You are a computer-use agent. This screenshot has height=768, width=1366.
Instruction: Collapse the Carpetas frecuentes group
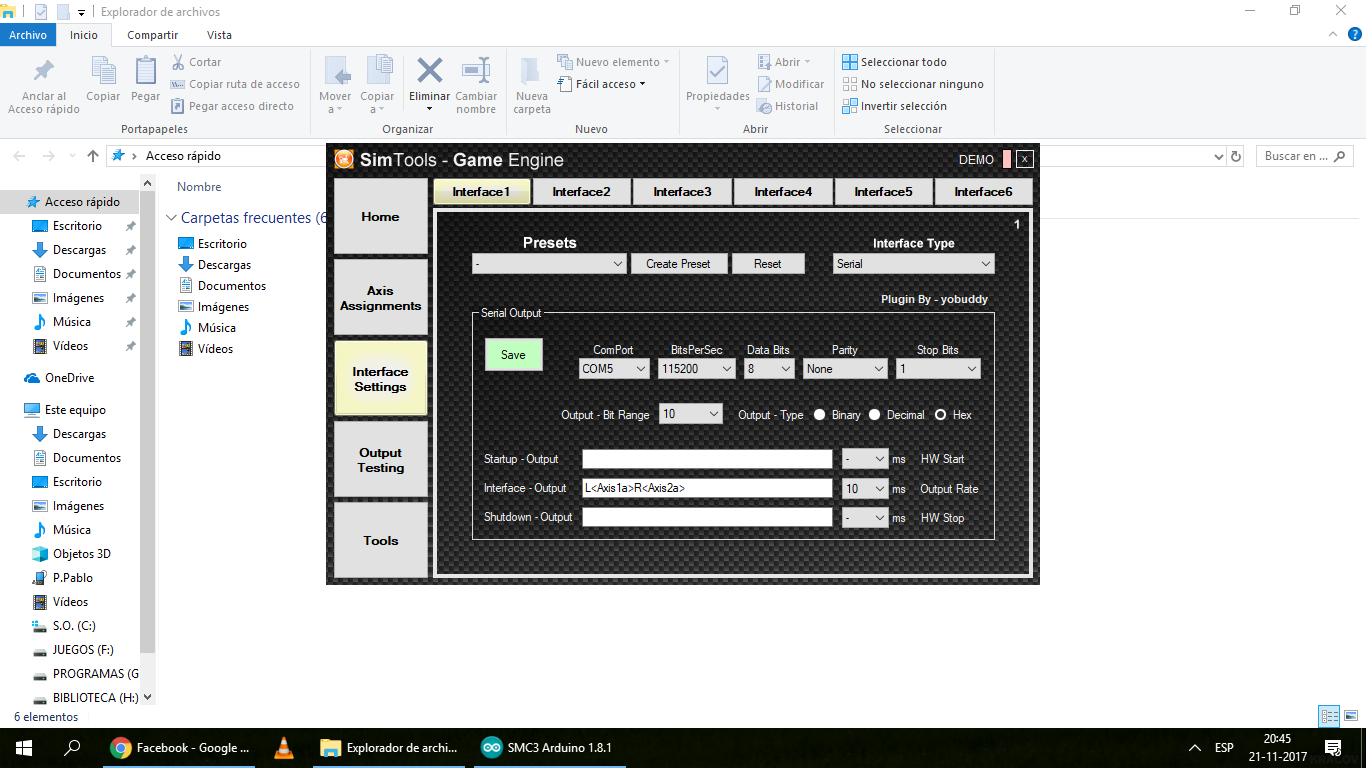pyautogui.click(x=172, y=218)
